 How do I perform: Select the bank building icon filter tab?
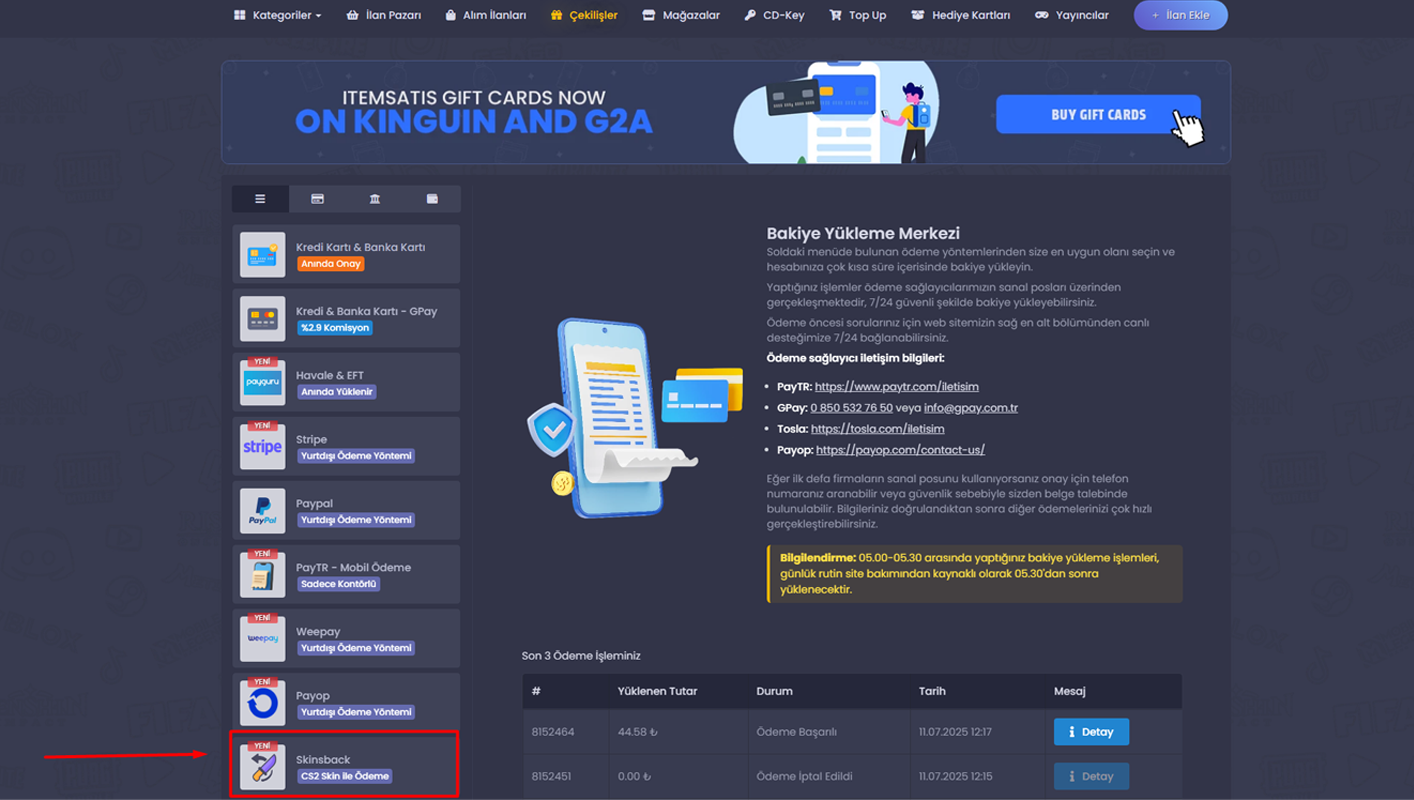click(375, 199)
